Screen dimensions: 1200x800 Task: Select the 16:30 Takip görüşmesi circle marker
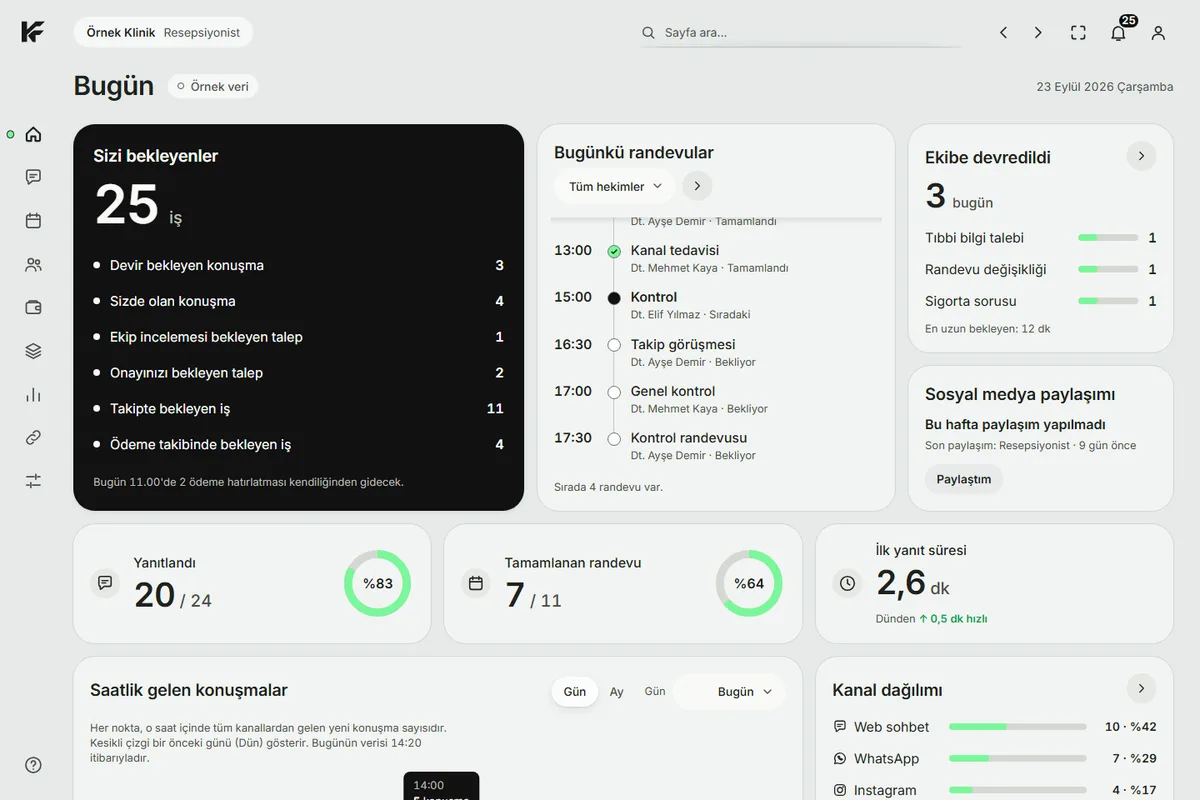614,345
